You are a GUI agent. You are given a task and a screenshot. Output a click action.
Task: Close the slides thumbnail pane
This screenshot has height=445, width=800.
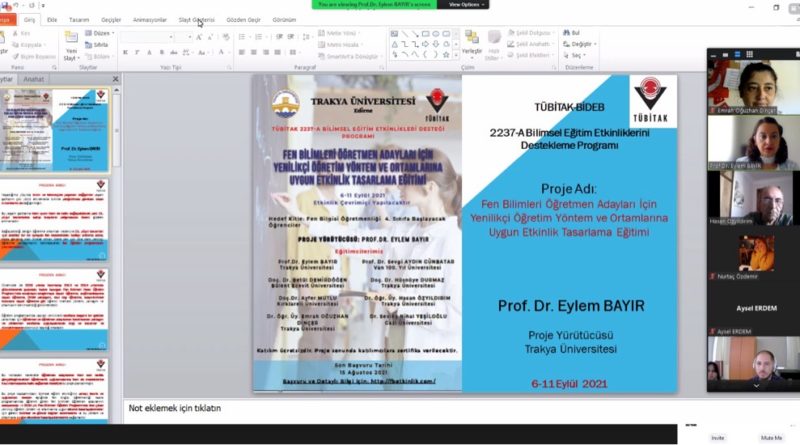pyautogui.click(x=115, y=79)
